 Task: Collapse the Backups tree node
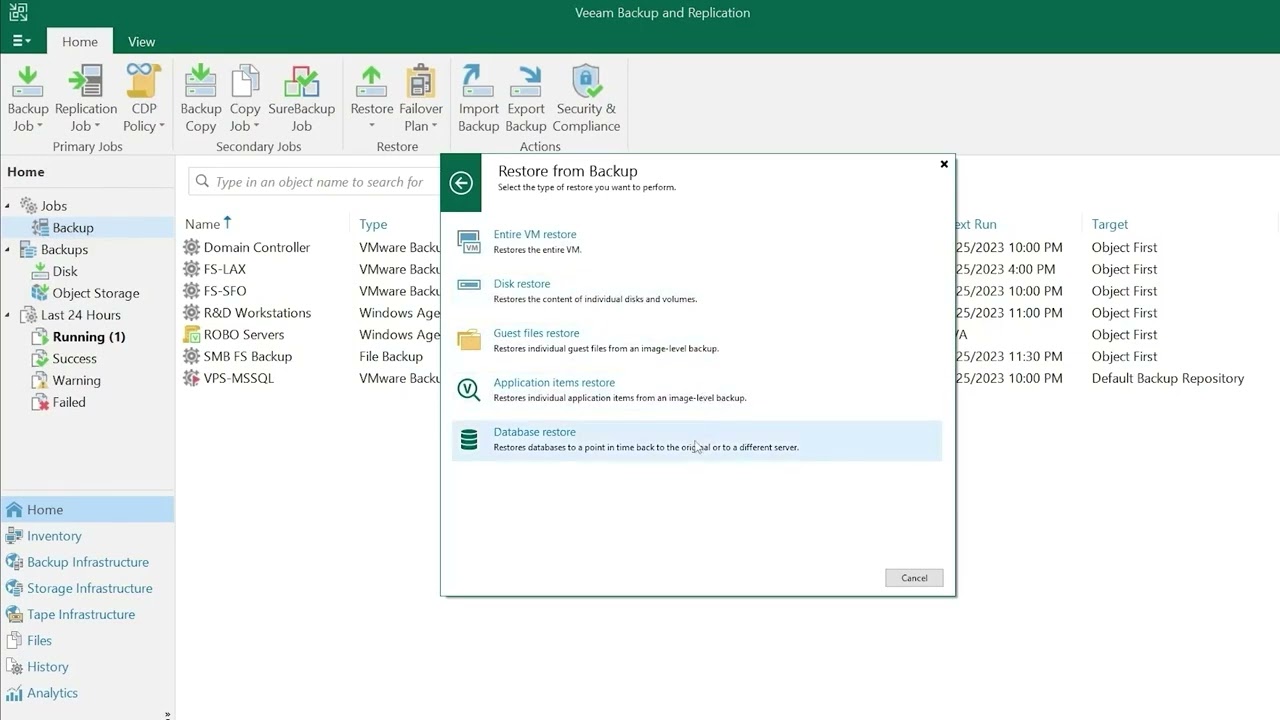coord(8,250)
